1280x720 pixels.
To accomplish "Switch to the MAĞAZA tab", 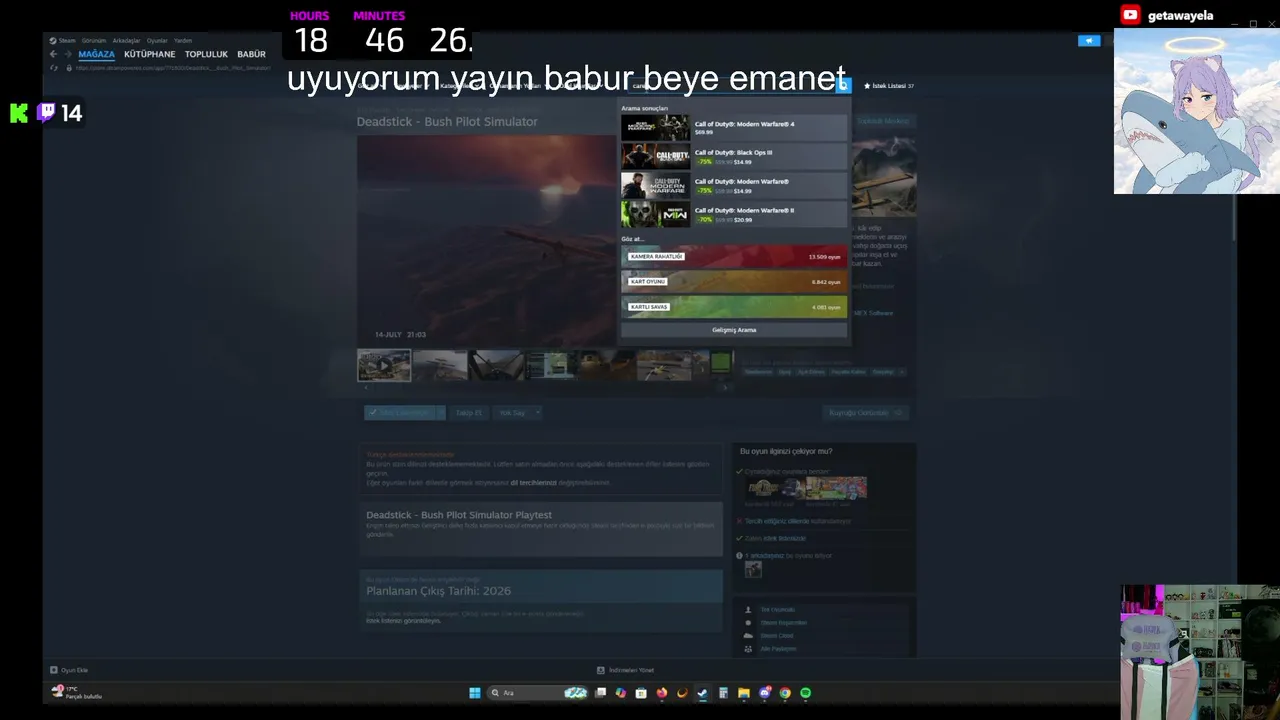I will coord(97,54).
